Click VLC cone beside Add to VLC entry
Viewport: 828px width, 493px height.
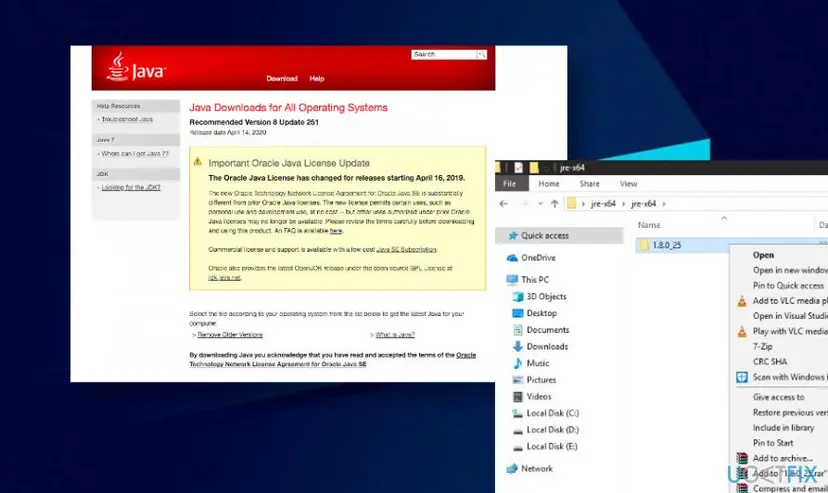click(x=742, y=301)
